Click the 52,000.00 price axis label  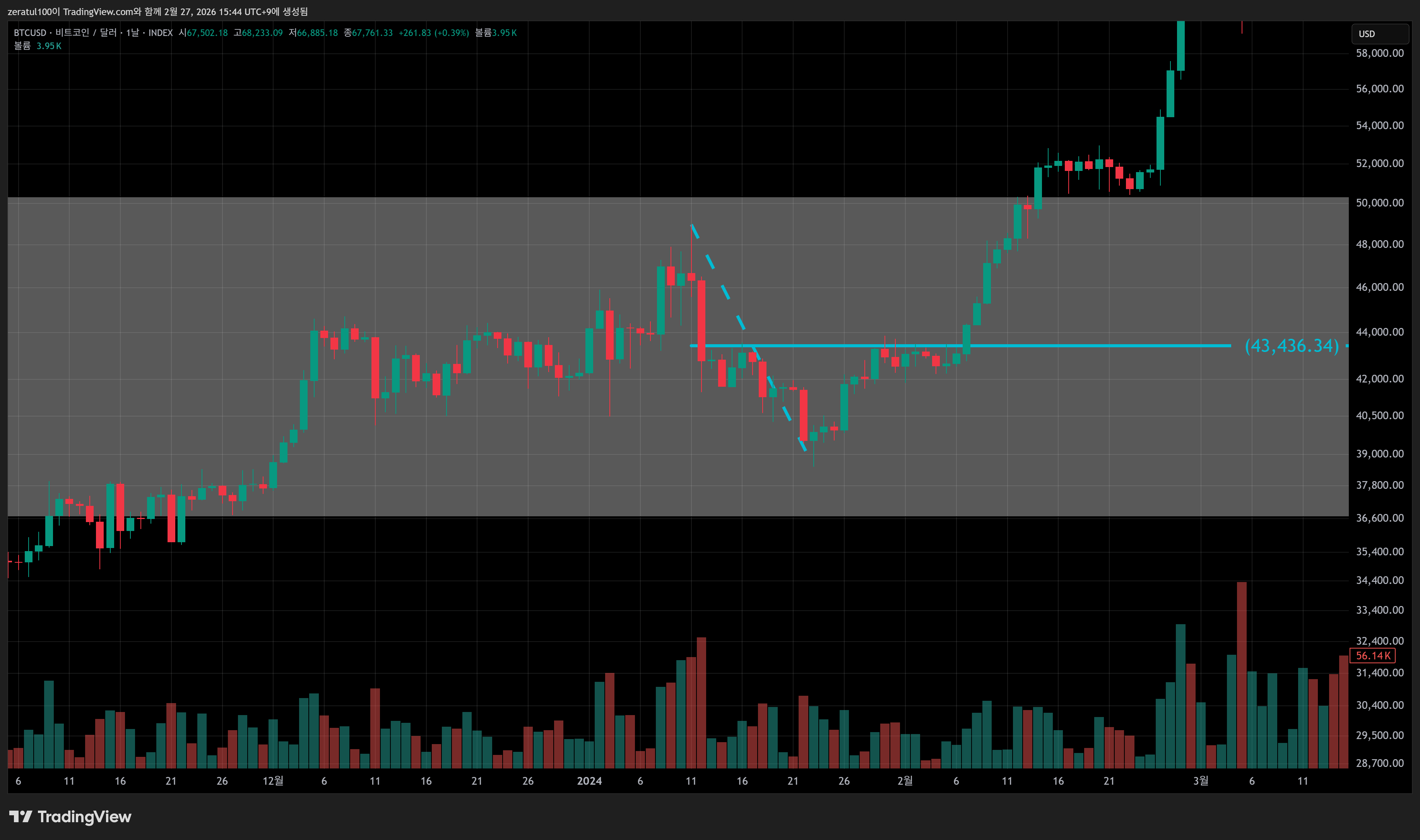pos(1380,163)
